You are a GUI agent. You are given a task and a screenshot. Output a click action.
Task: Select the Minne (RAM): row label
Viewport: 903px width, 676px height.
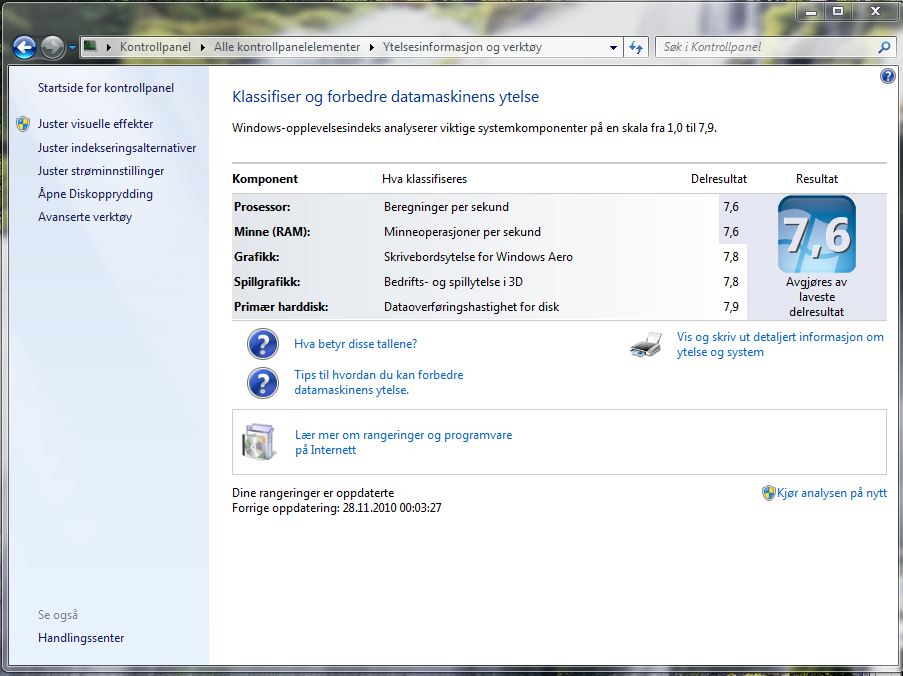(272, 232)
